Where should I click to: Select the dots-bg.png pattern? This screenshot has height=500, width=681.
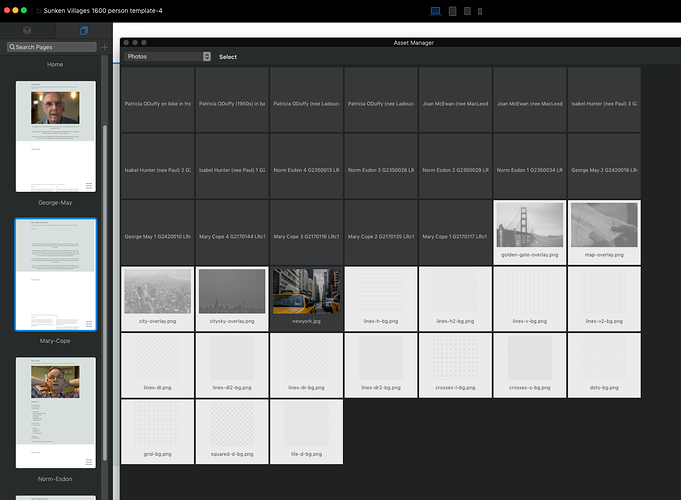pyautogui.click(x=603, y=363)
